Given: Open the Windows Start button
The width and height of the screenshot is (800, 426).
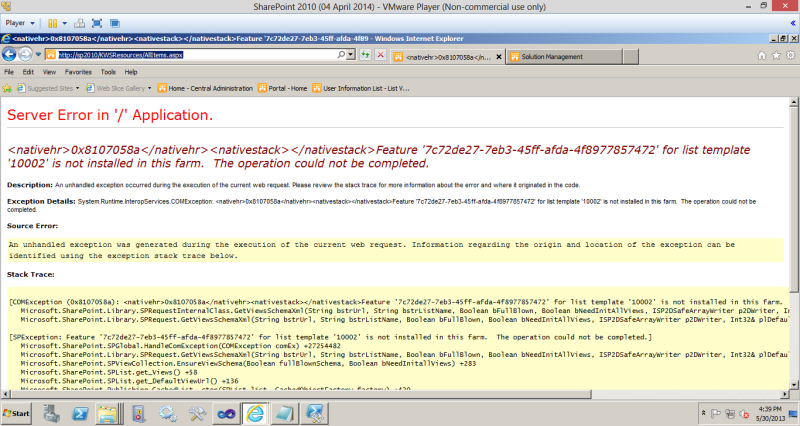Looking at the screenshot, I should click(x=16, y=413).
